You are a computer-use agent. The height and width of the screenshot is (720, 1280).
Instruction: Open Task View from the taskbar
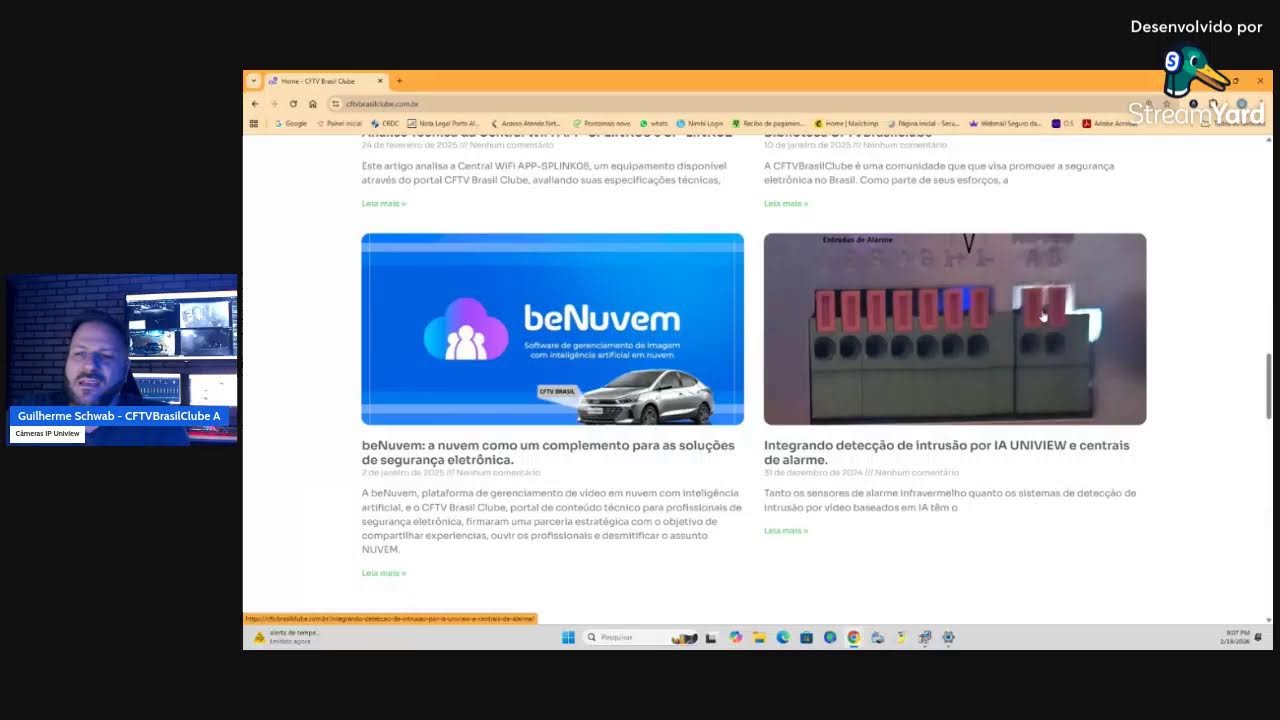[x=711, y=637]
